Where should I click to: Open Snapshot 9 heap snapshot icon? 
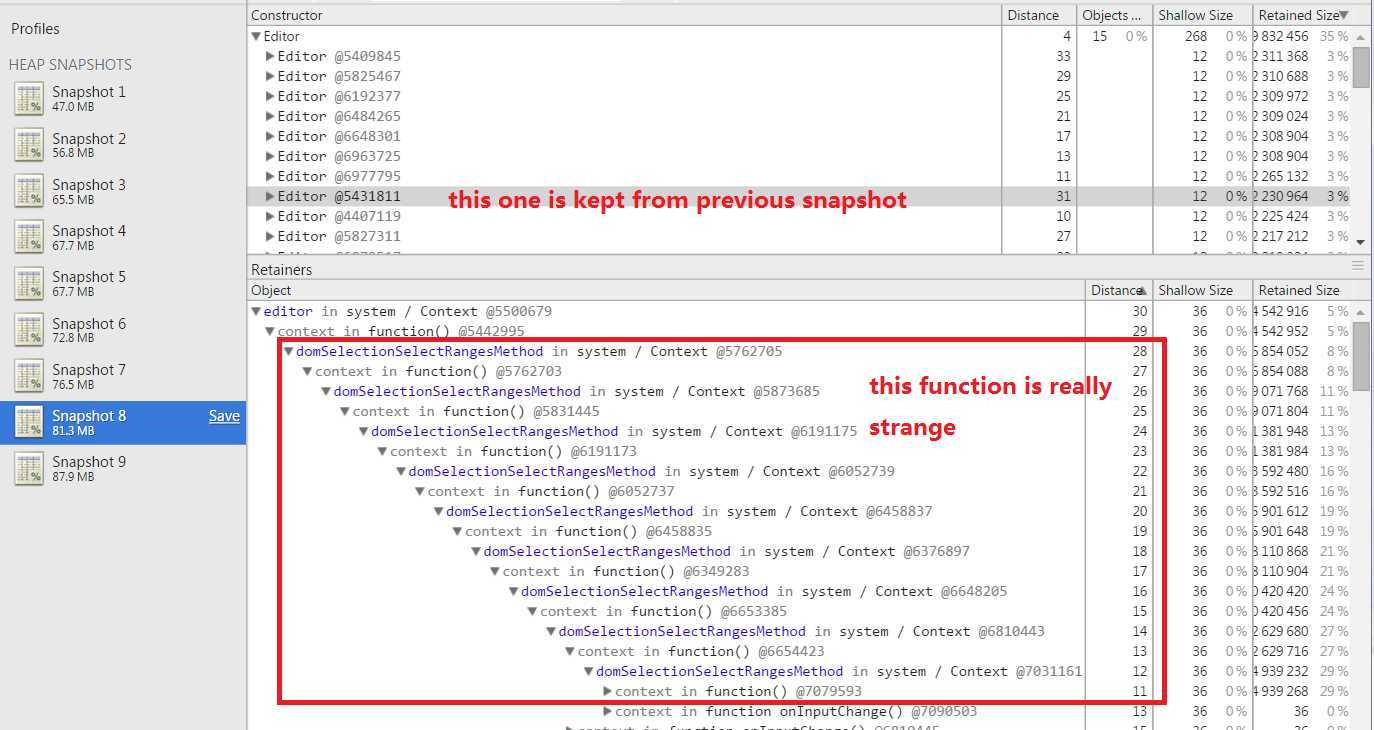29,468
